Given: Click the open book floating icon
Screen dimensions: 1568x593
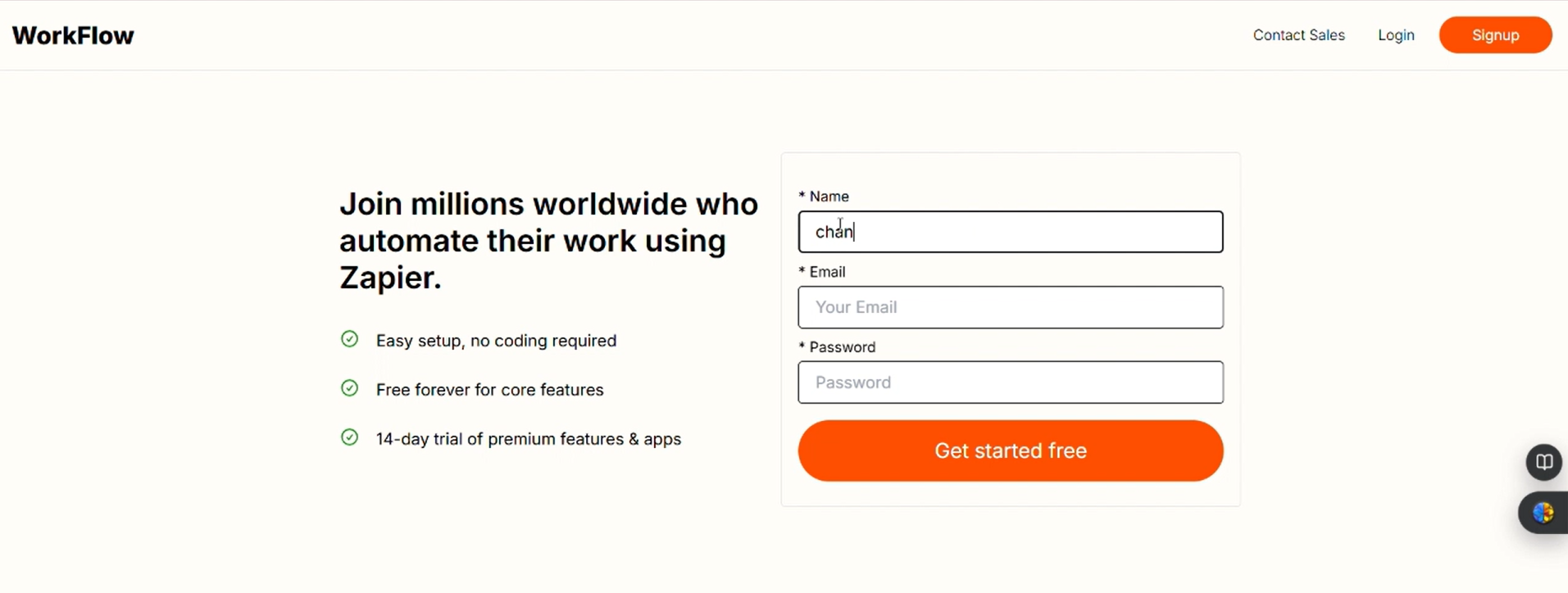Looking at the screenshot, I should pos(1544,462).
